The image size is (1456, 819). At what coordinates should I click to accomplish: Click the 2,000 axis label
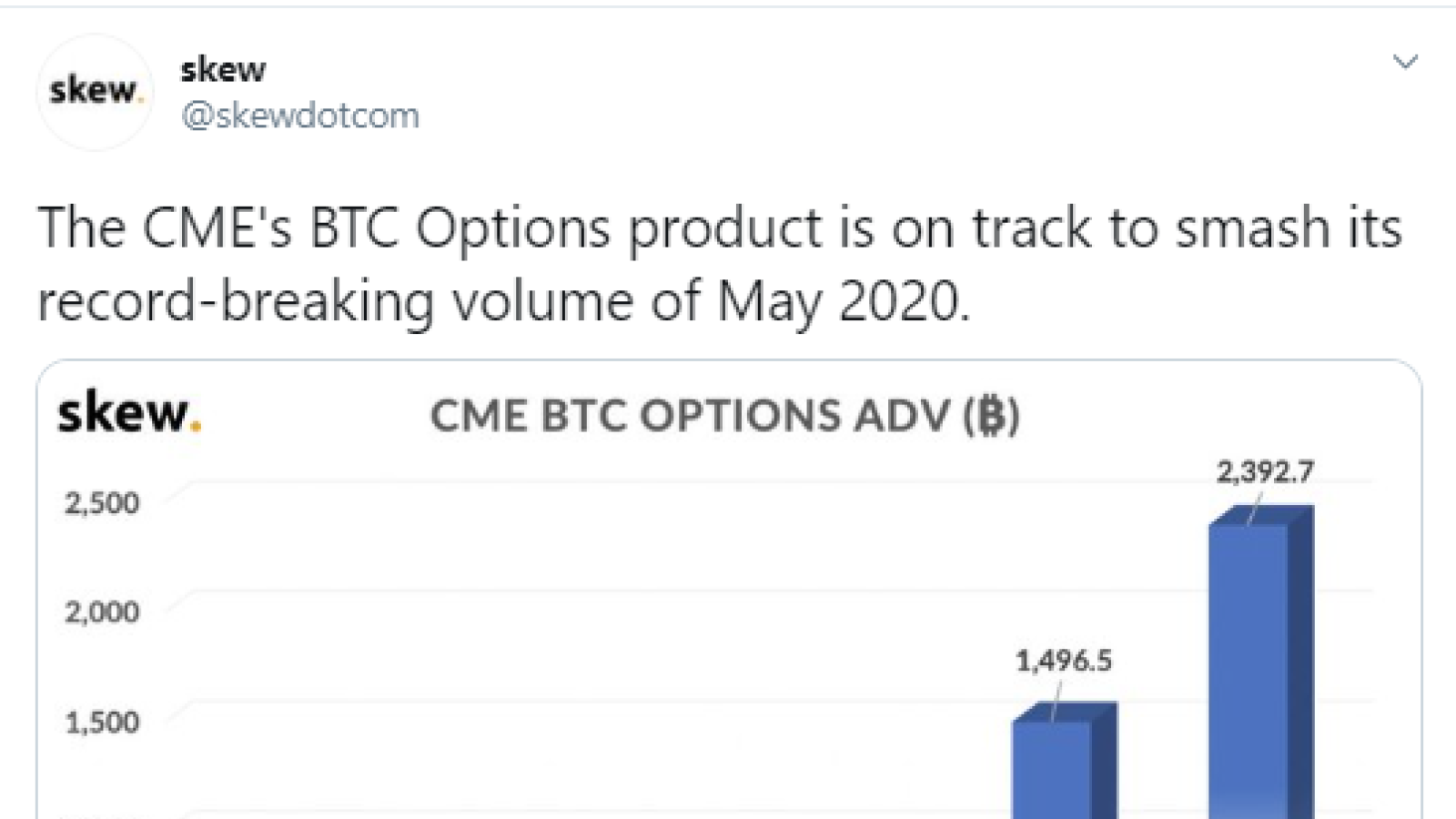102,612
